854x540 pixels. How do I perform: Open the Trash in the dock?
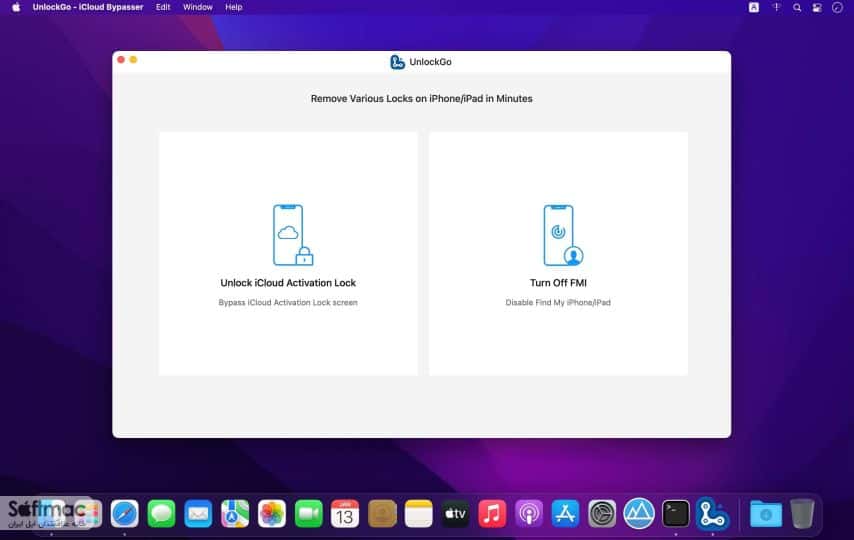click(x=802, y=514)
